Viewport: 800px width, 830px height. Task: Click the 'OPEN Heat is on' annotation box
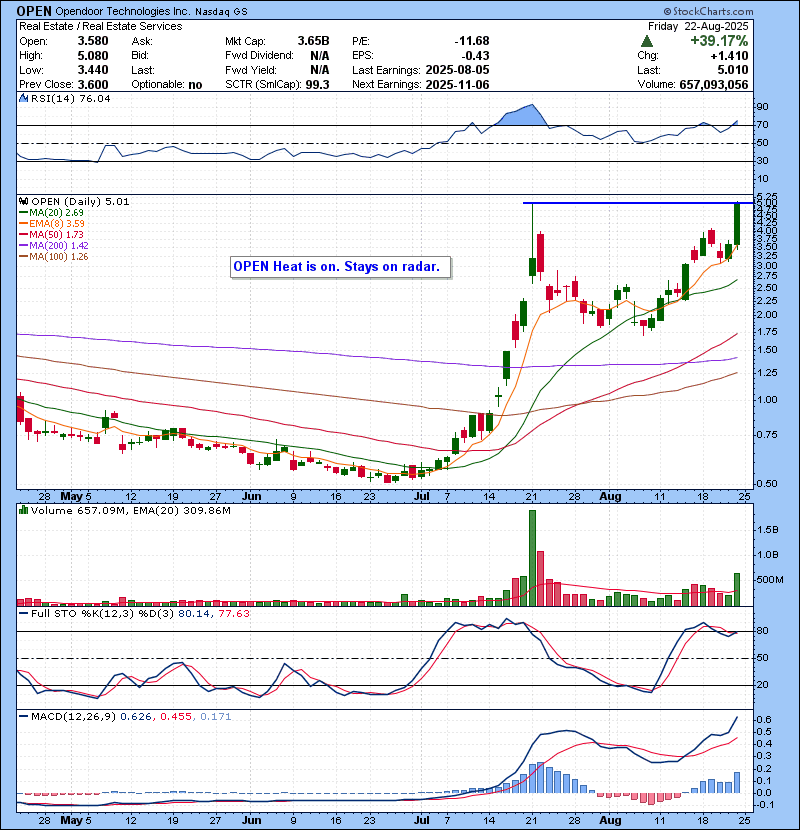click(341, 267)
